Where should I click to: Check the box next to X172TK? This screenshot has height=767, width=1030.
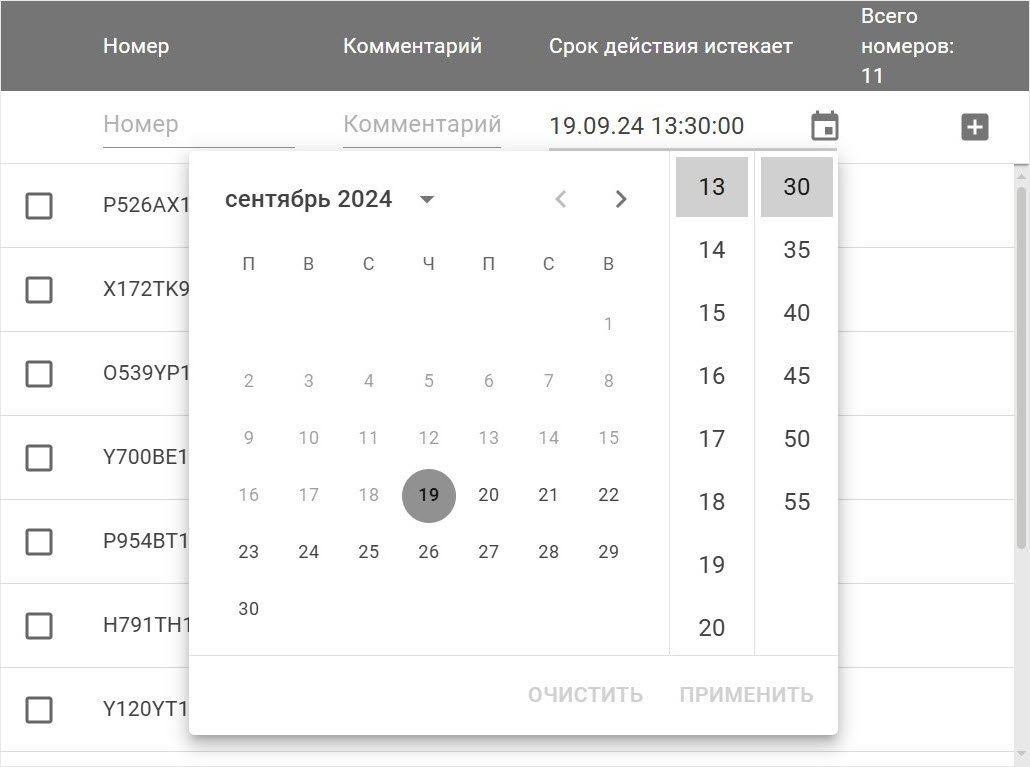coord(39,290)
